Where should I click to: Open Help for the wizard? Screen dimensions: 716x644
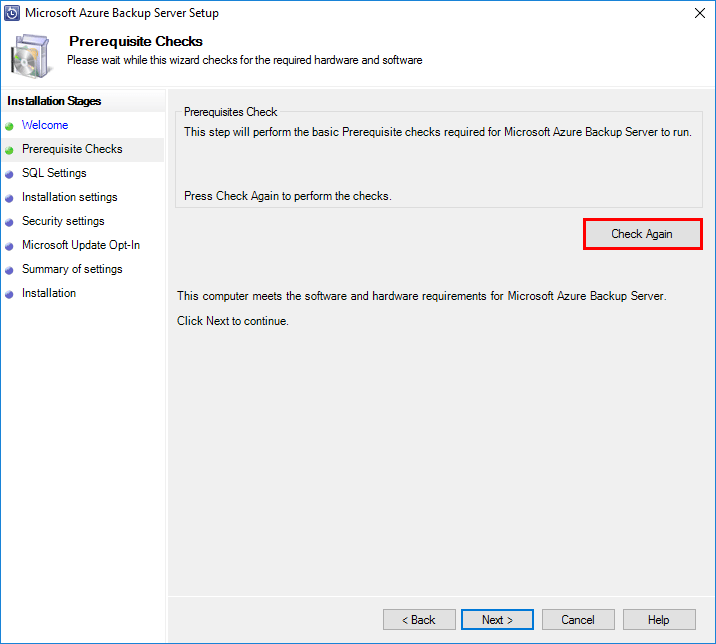(x=659, y=620)
